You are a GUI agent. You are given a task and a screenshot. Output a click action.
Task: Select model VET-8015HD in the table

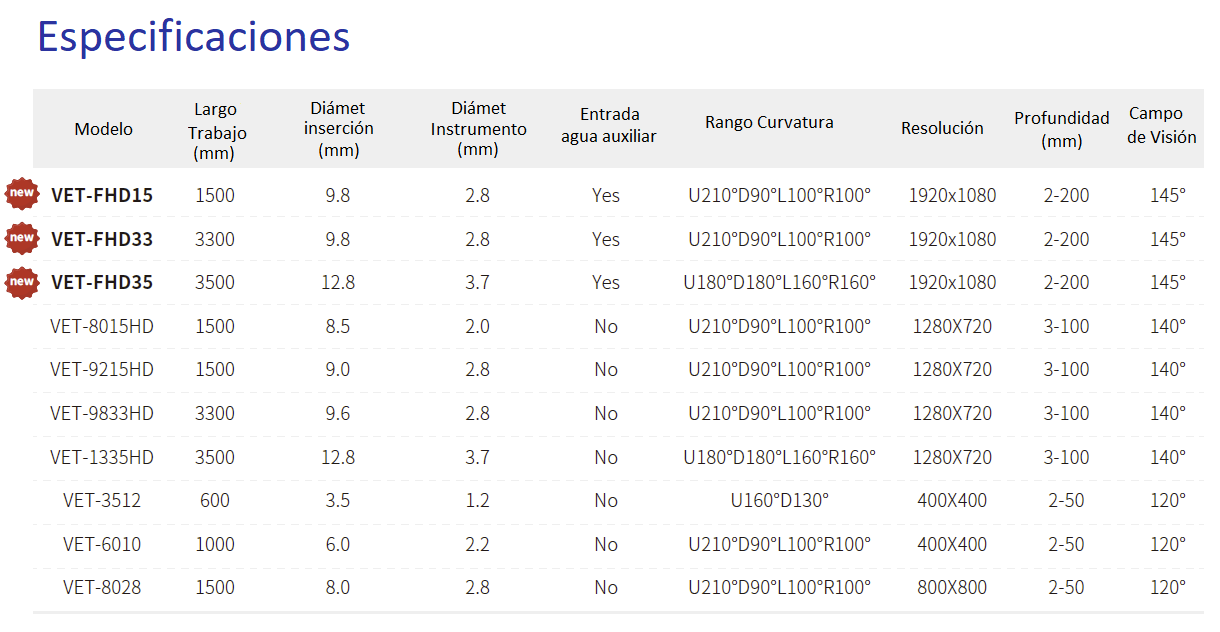pyautogui.click(x=102, y=326)
